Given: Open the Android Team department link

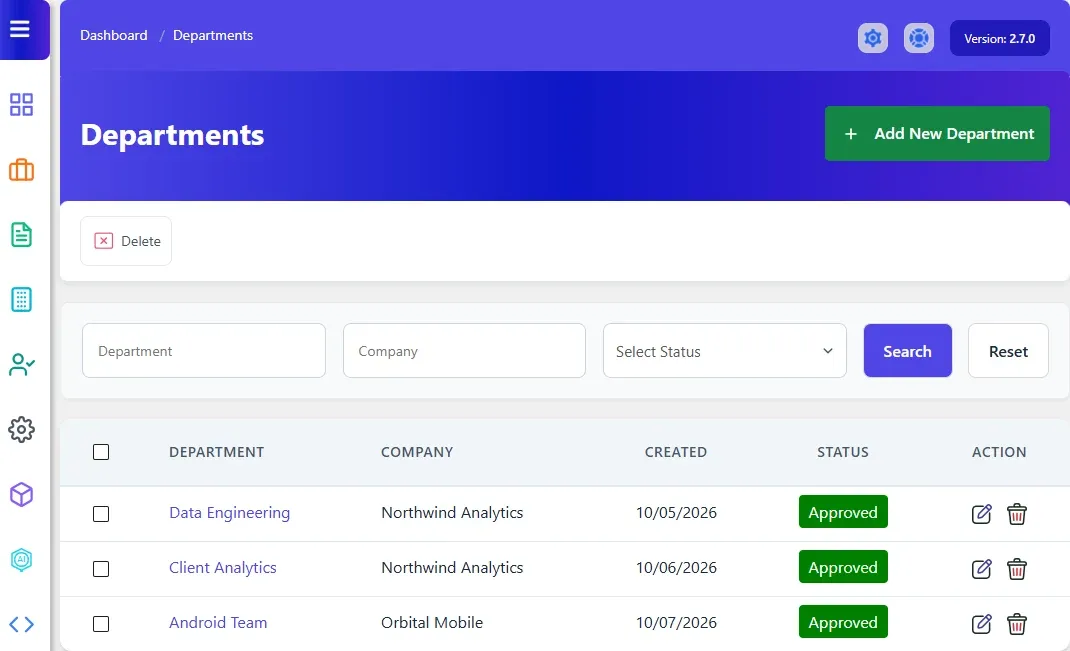Looking at the screenshot, I should (218, 622).
